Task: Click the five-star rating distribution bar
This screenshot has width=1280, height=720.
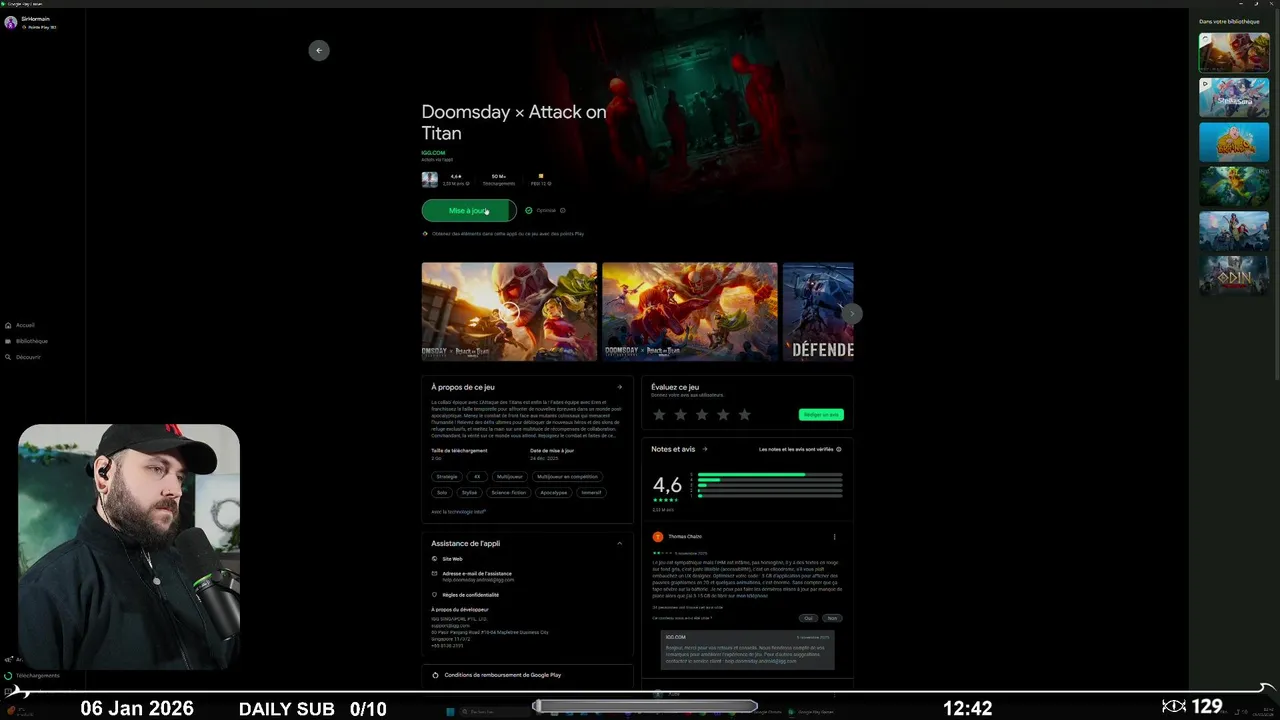Action: coord(770,474)
